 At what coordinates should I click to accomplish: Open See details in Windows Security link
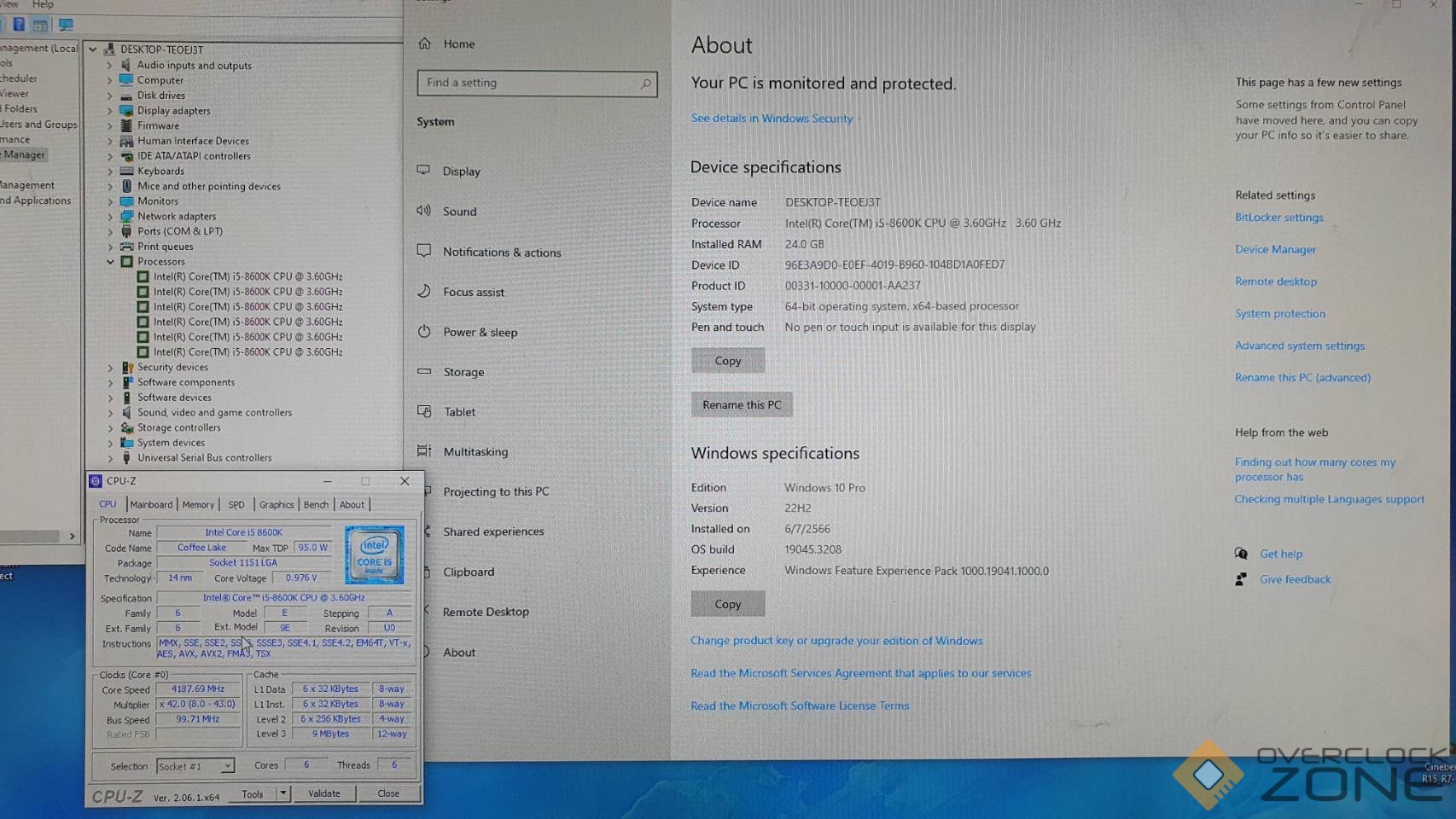772,118
